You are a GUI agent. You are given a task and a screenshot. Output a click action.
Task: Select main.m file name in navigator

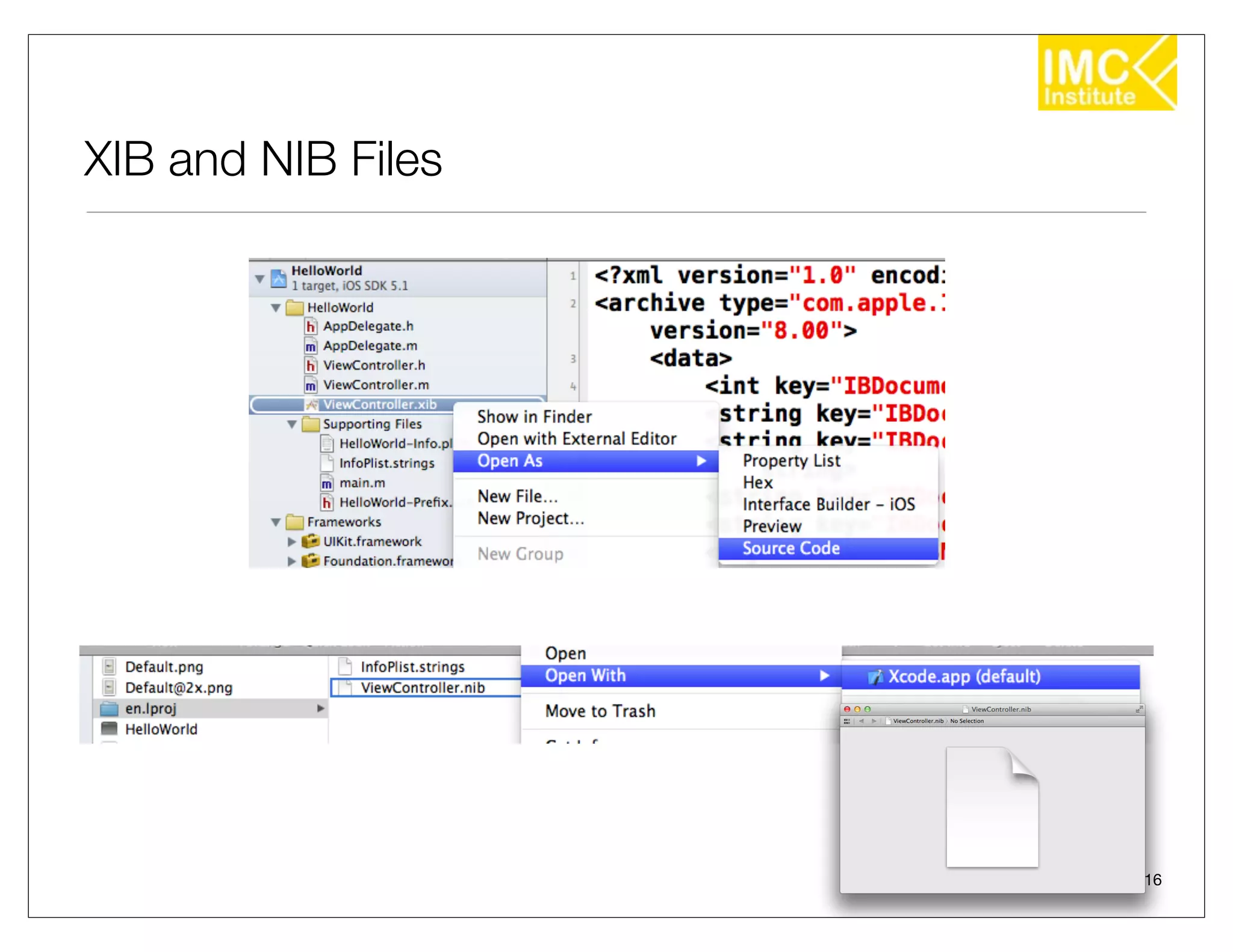coord(362,483)
